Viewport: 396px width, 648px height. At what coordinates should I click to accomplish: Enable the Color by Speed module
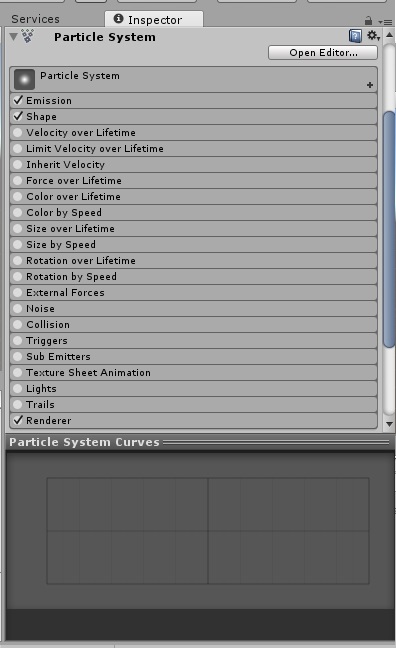pos(17,213)
